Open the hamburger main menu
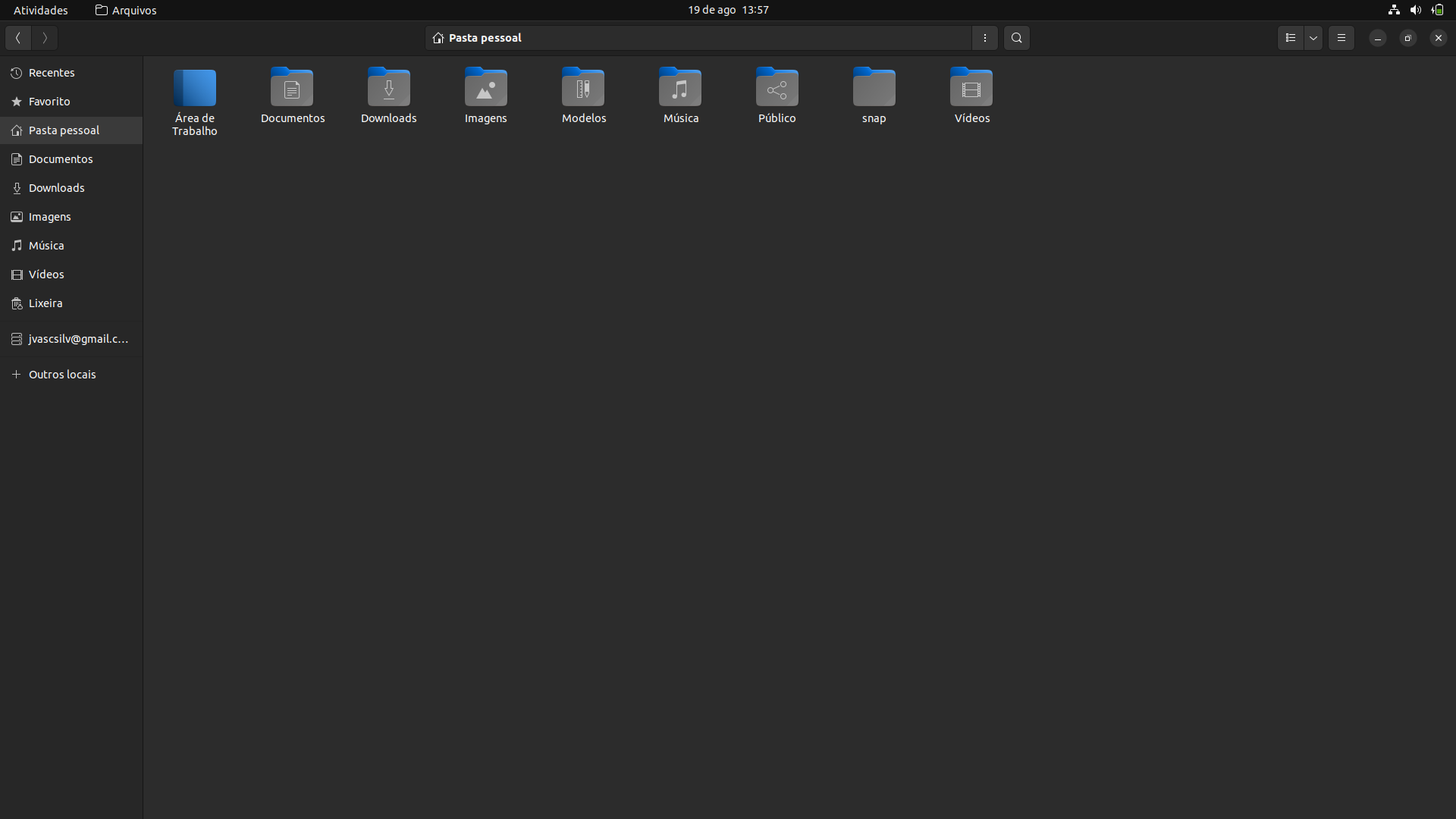Screen dimensions: 1456x819 (1341, 38)
